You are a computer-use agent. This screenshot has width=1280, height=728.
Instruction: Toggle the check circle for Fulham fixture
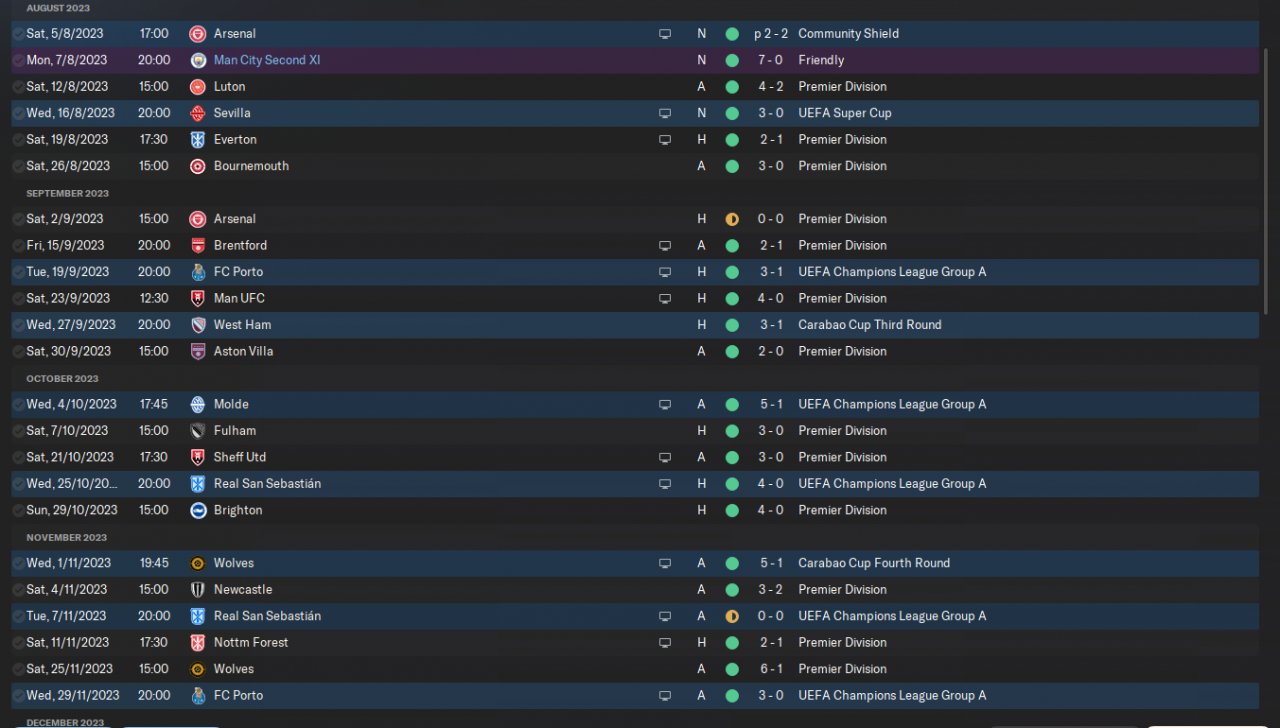[x=18, y=431]
